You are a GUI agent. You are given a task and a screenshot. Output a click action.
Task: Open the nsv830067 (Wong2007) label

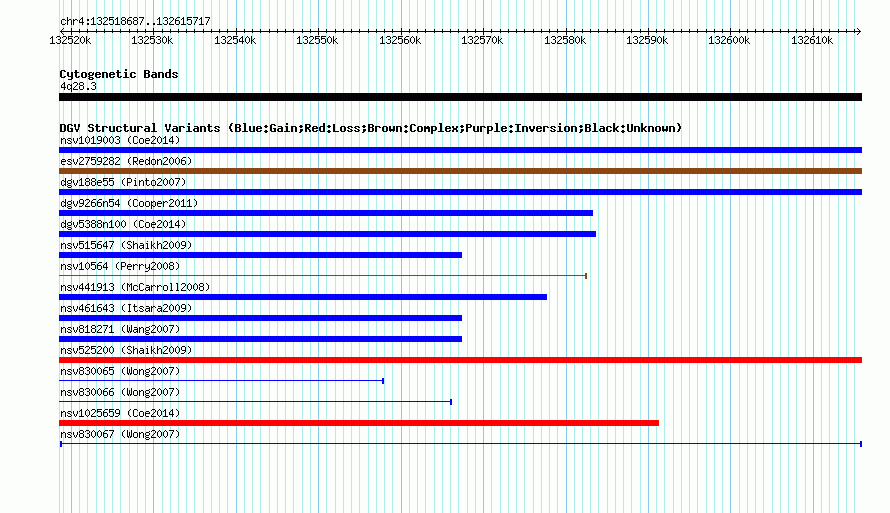point(120,434)
